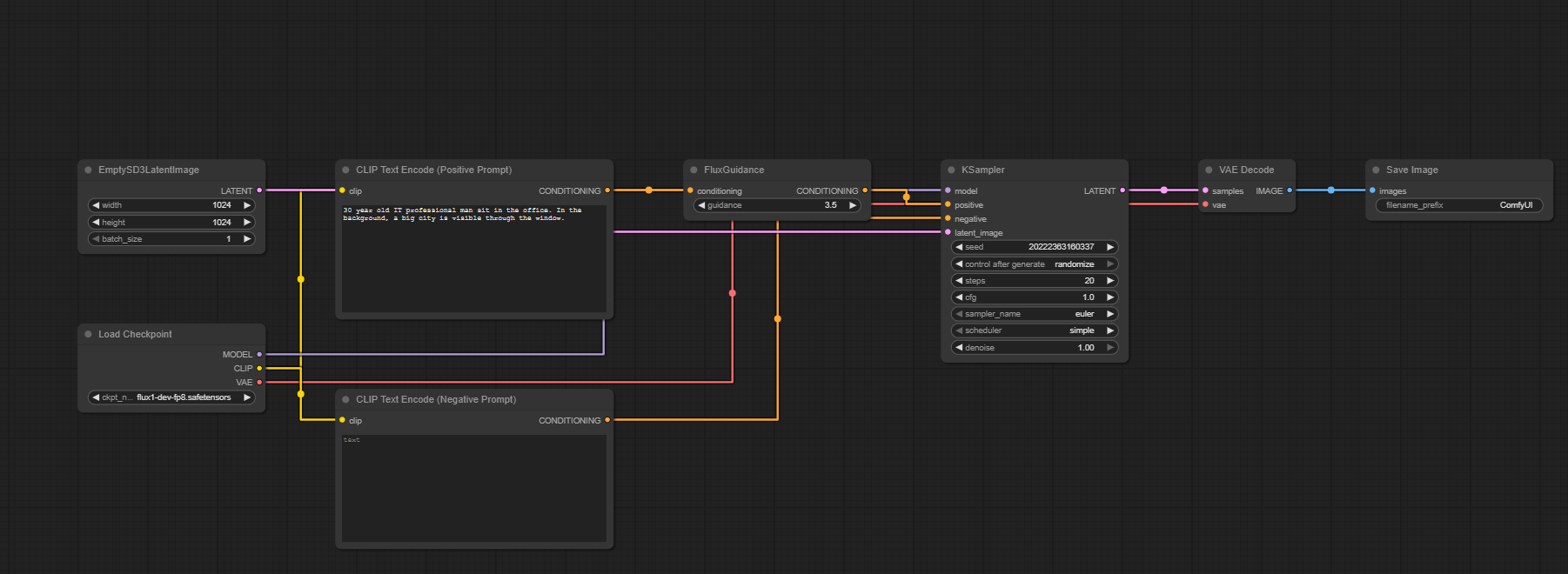Click the negative input port on KSampler

[x=948, y=219]
